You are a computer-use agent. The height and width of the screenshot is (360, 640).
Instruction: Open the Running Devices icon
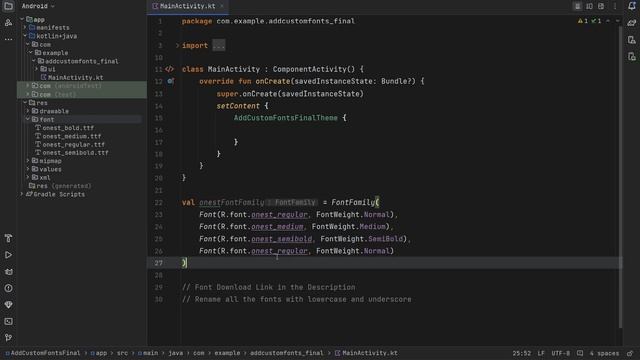(x=632, y=56)
